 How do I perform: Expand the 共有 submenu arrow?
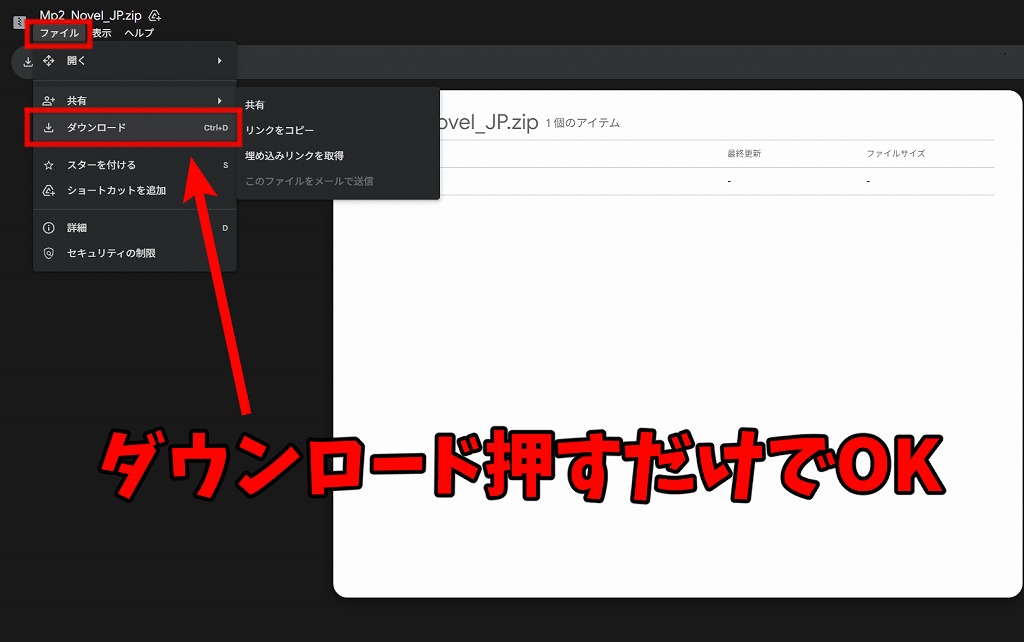point(219,101)
